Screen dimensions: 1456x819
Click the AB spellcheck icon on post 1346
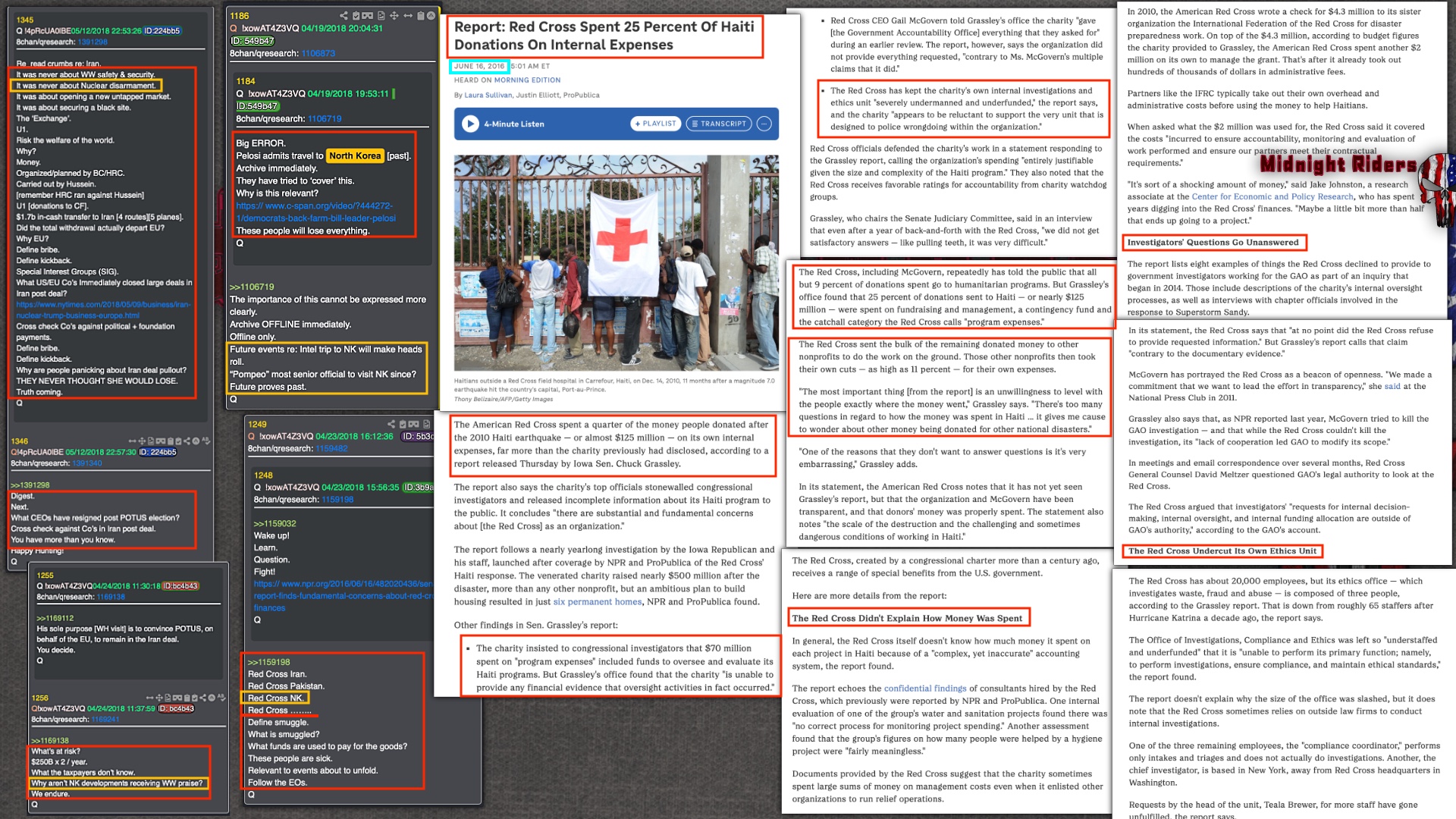(206, 441)
